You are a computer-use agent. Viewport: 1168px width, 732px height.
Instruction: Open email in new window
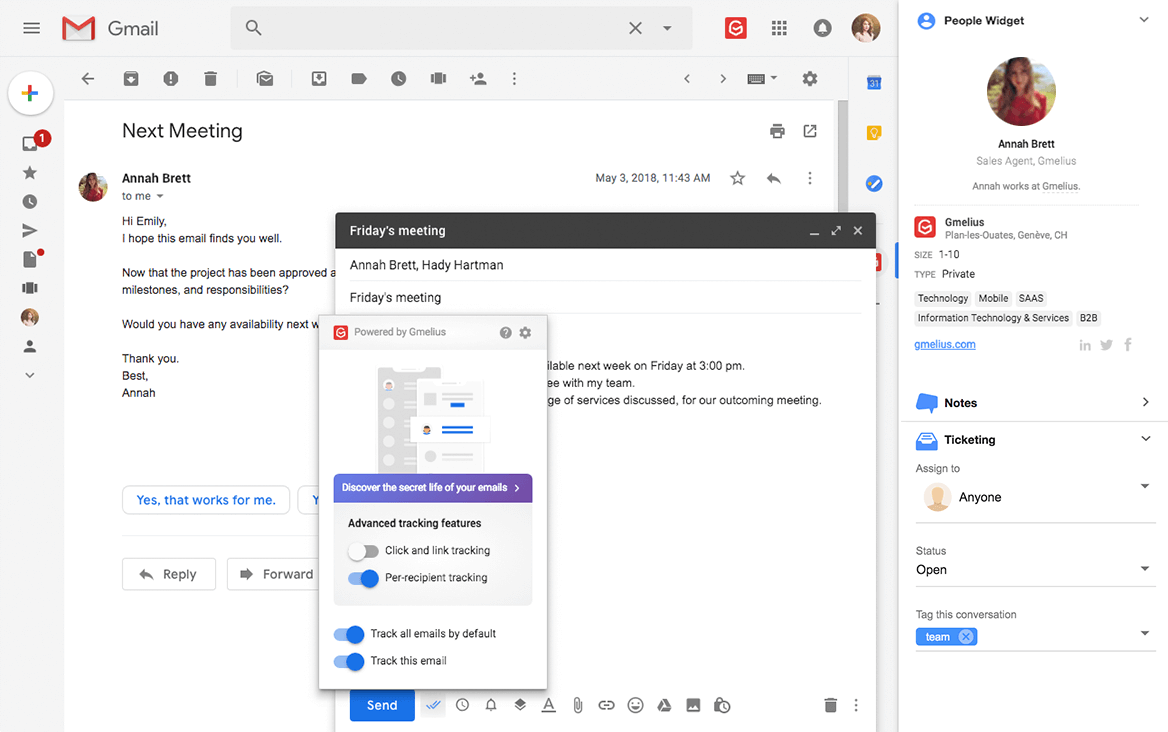pos(810,131)
